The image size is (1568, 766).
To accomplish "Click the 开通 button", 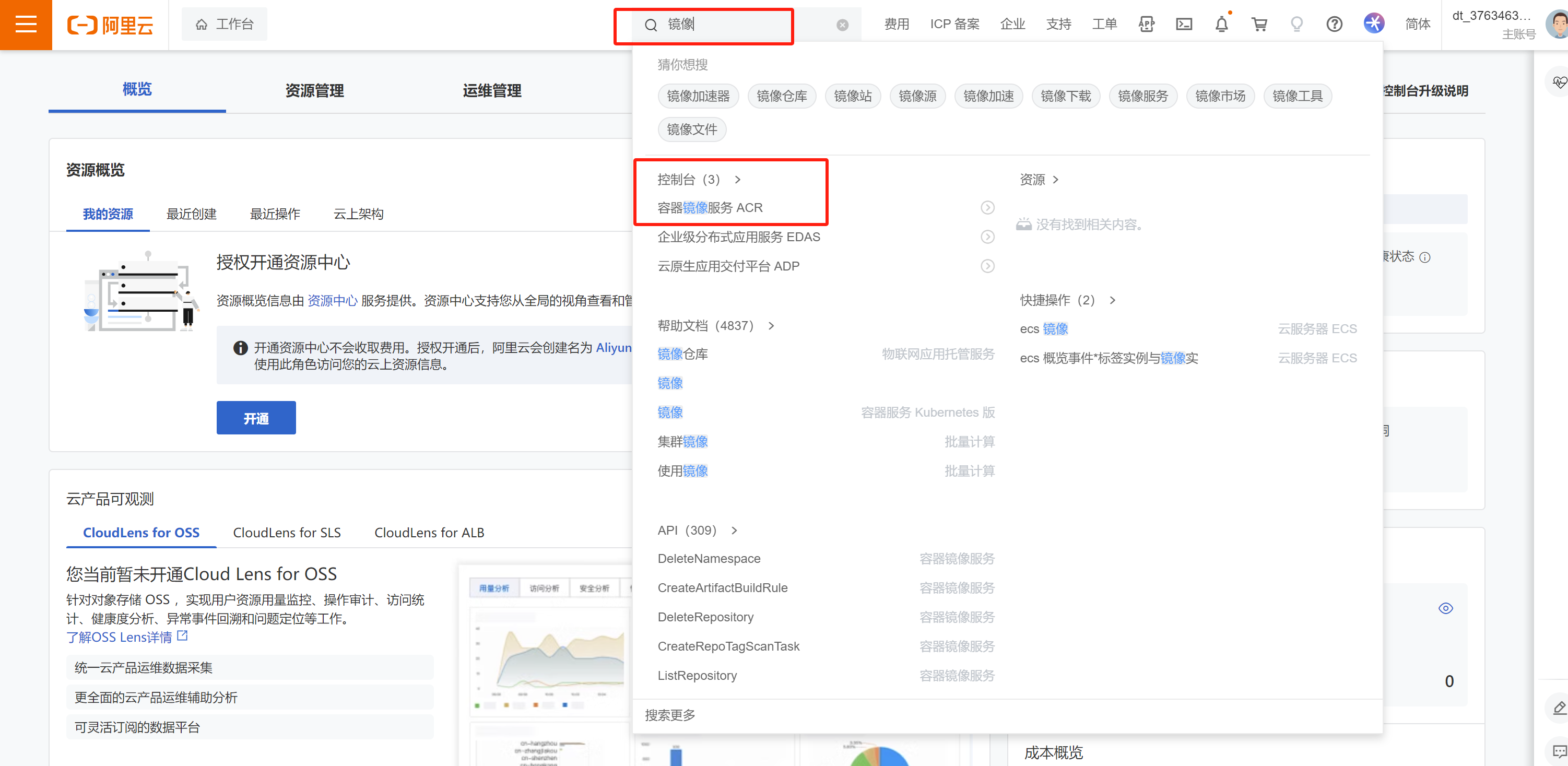I will (x=256, y=418).
